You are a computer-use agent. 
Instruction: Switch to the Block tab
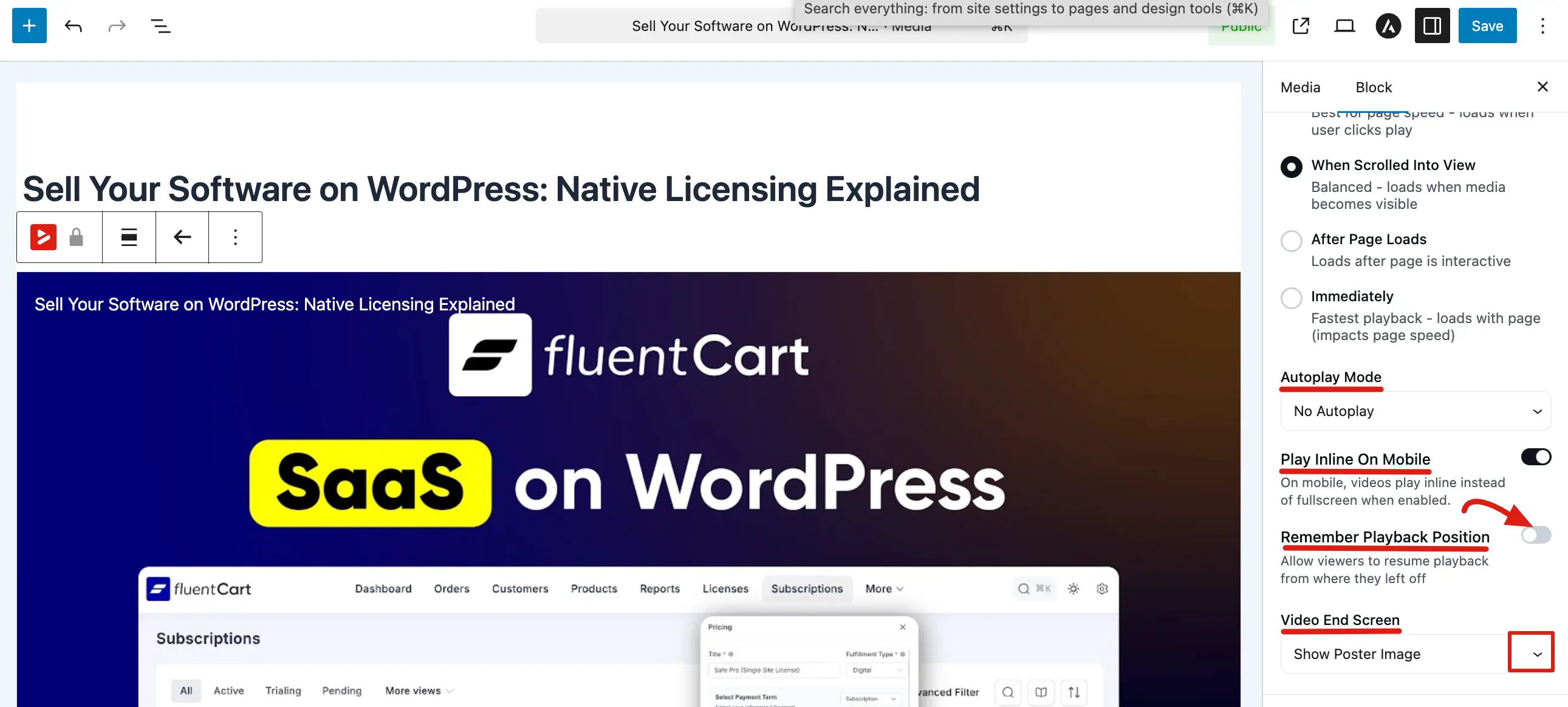(x=1373, y=87)
